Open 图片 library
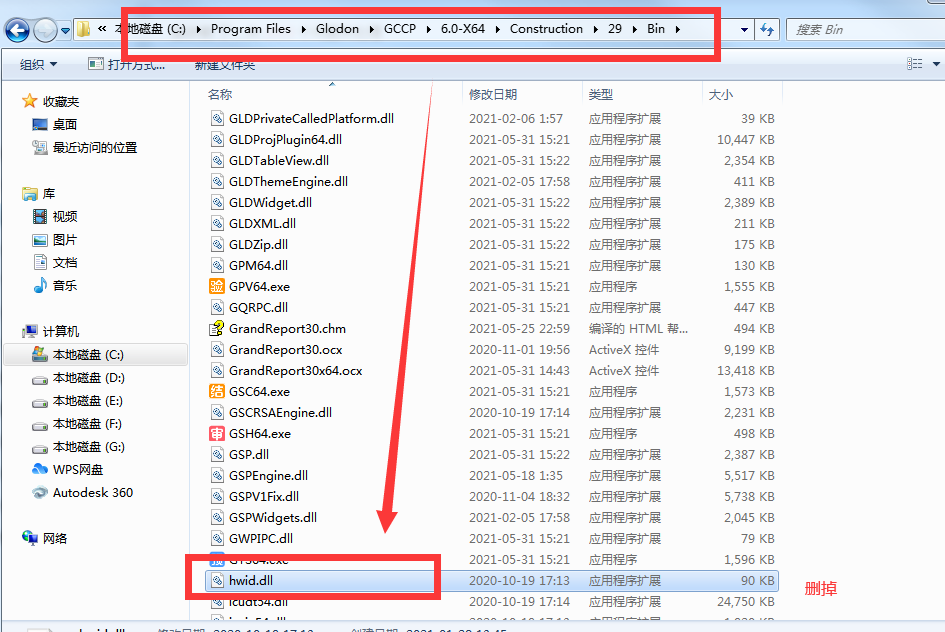The height and width of the screenshot is (632, 945). click(55, 240)
